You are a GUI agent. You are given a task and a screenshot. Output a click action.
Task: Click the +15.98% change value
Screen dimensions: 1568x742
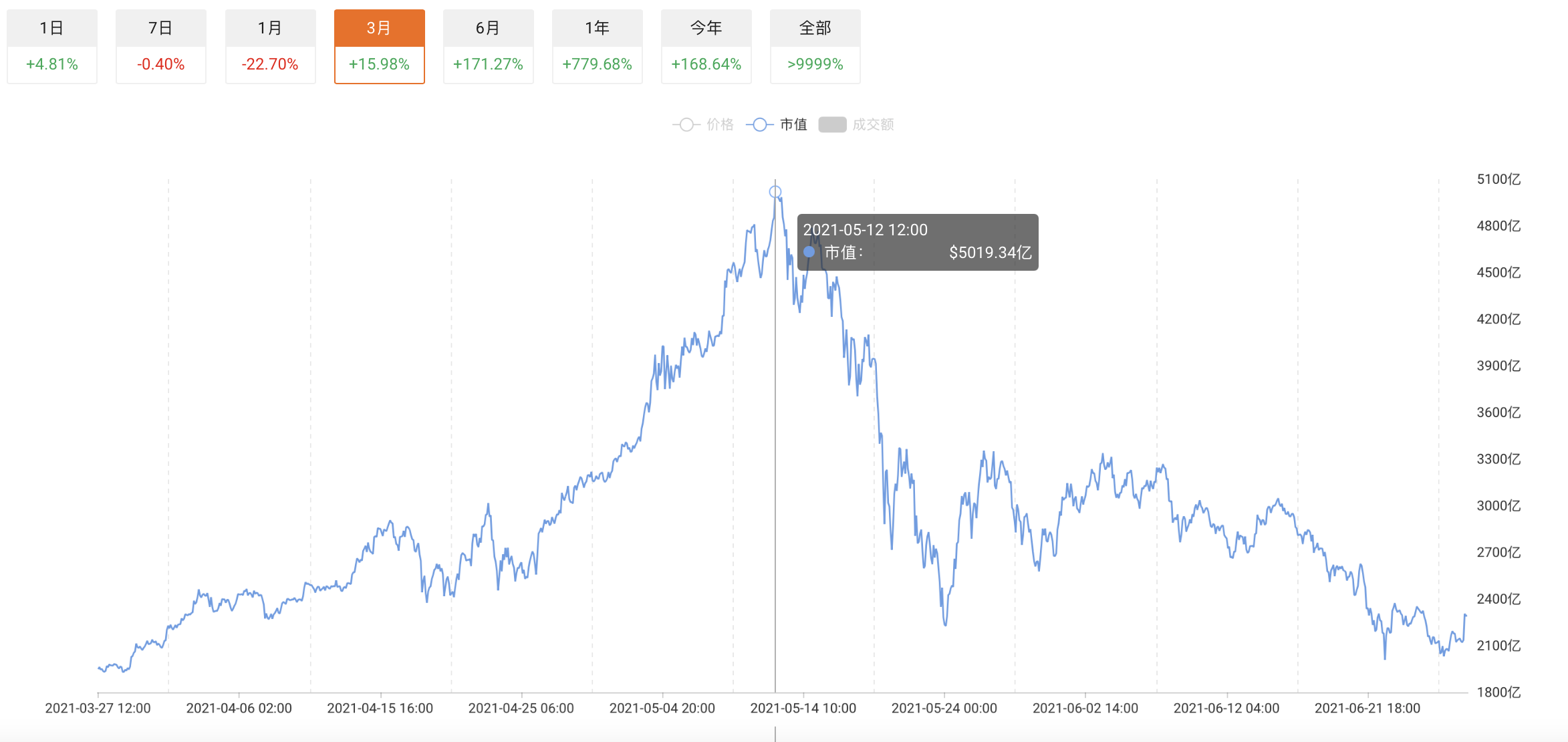click(379, 64)
